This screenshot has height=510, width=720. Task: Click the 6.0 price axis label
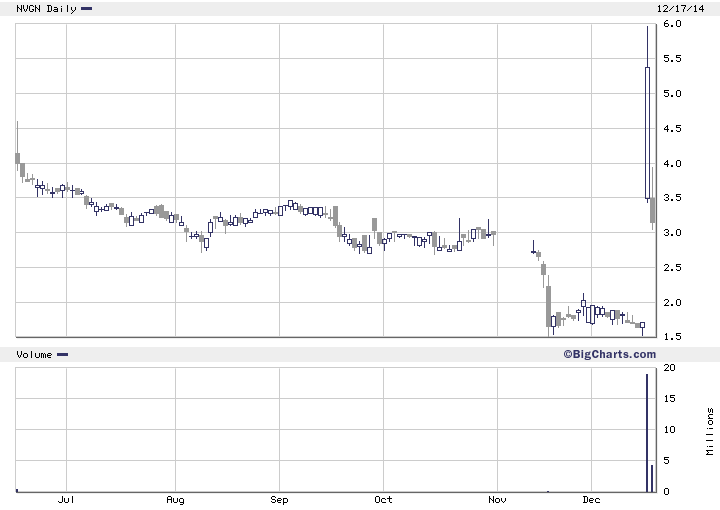point(672,24)
